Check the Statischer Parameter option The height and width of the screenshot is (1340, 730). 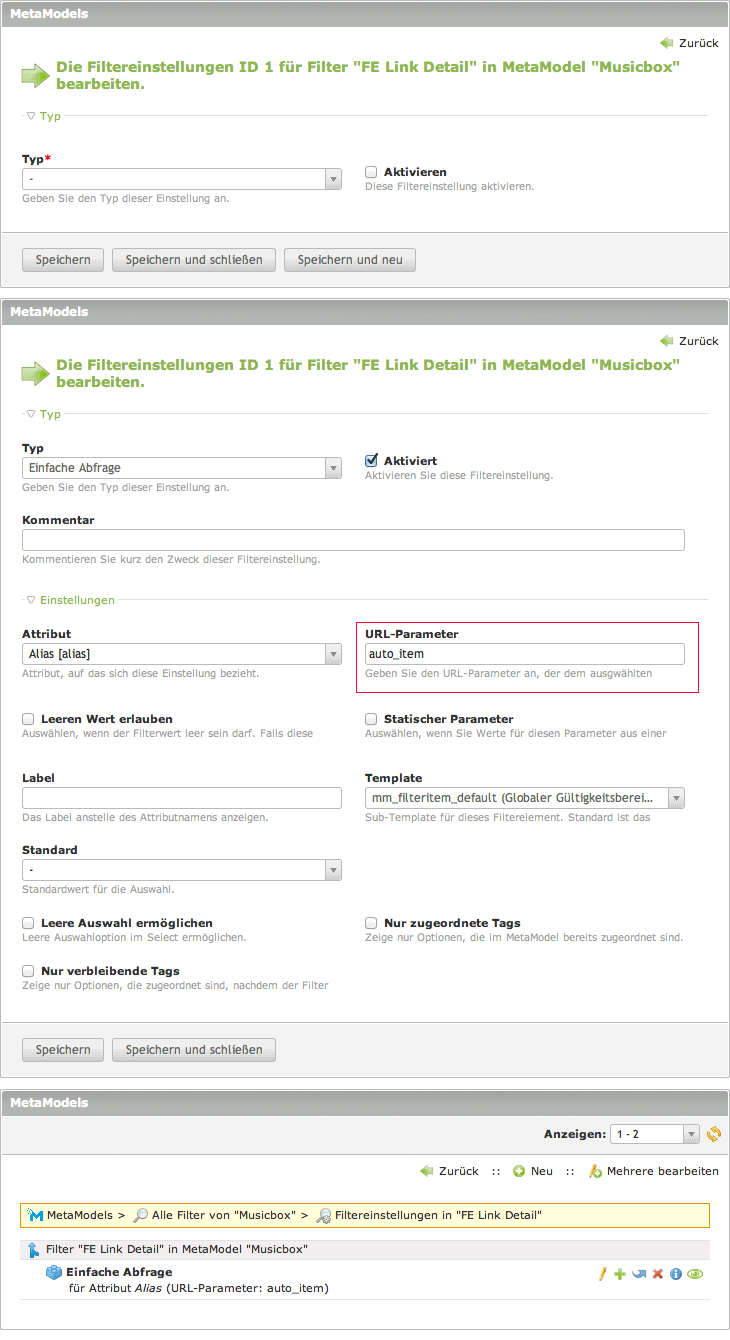[371, 719]
